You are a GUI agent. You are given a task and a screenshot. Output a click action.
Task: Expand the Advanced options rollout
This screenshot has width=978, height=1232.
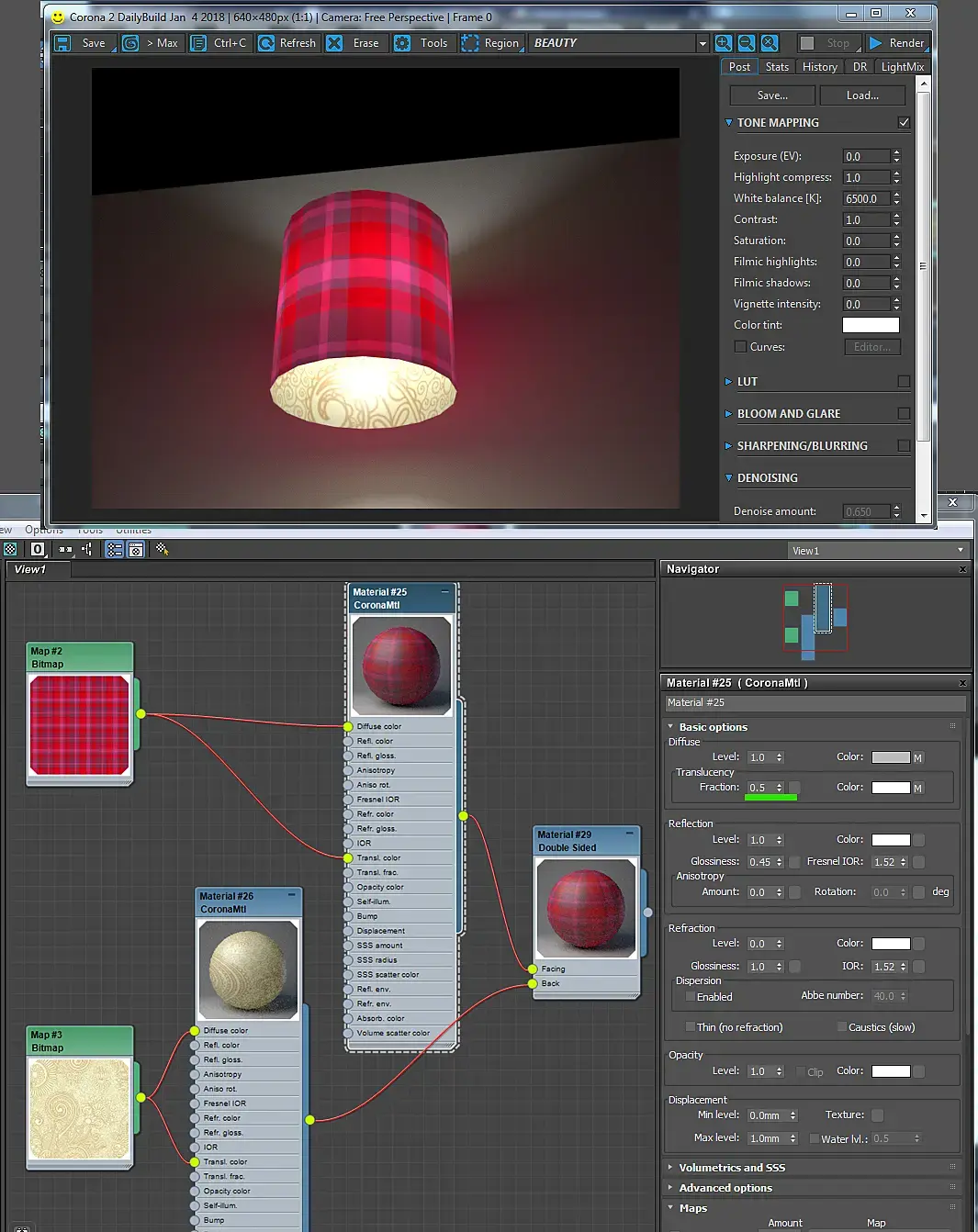click(671, 1187)
